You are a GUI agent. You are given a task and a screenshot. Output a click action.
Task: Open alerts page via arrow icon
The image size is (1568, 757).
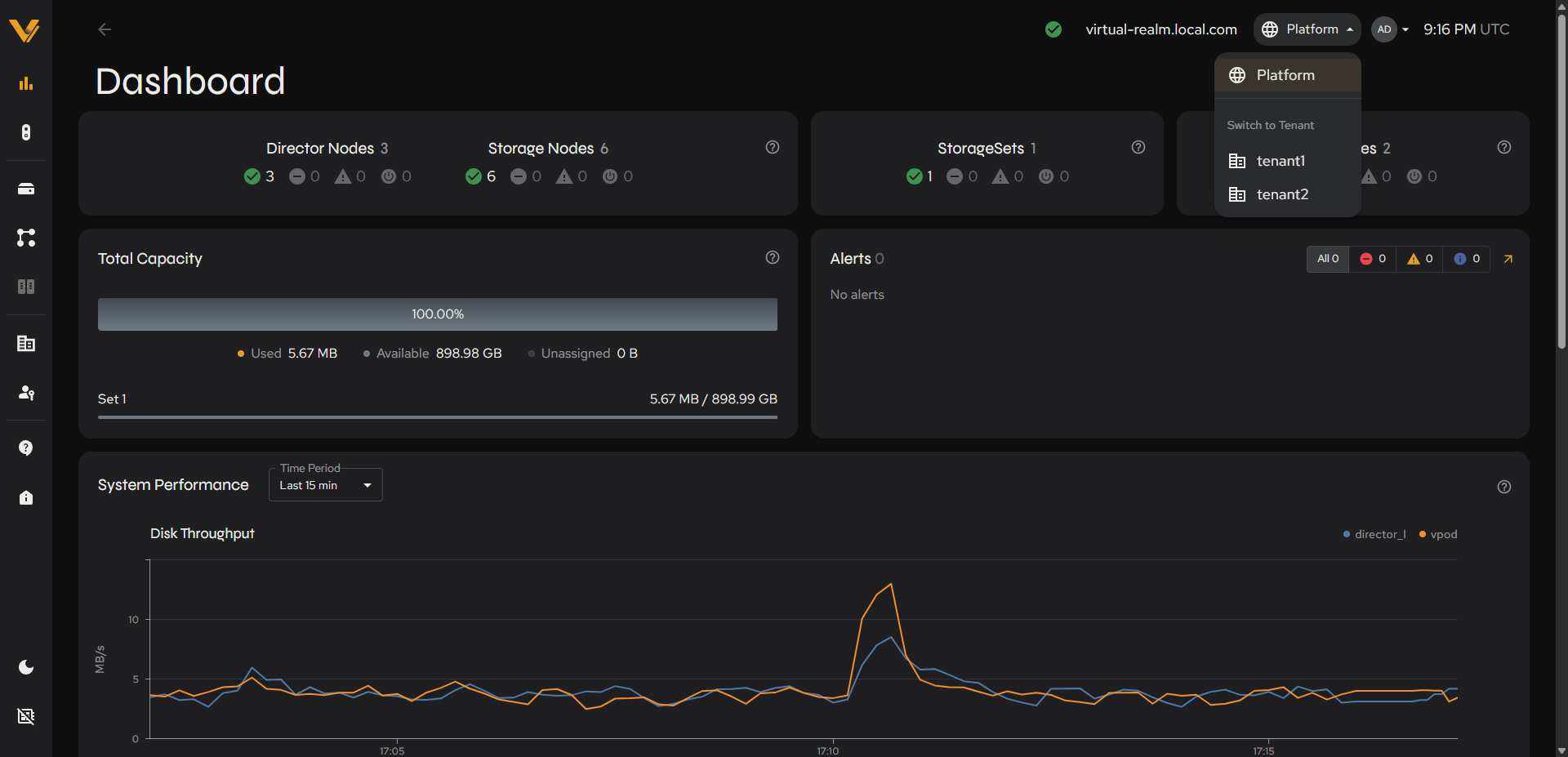pyautogui.click(x=1508, y=259)
